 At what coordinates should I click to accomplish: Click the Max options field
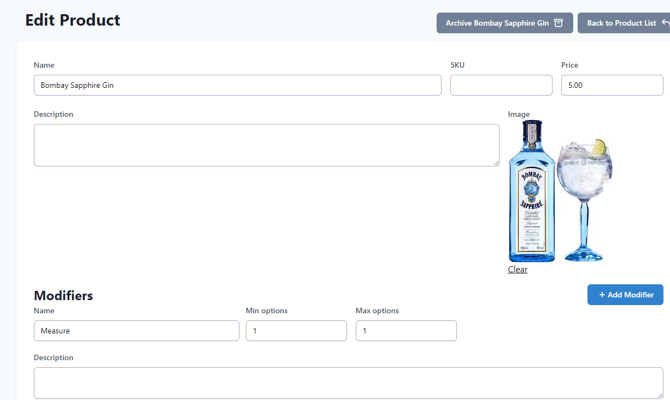[406, 331]
